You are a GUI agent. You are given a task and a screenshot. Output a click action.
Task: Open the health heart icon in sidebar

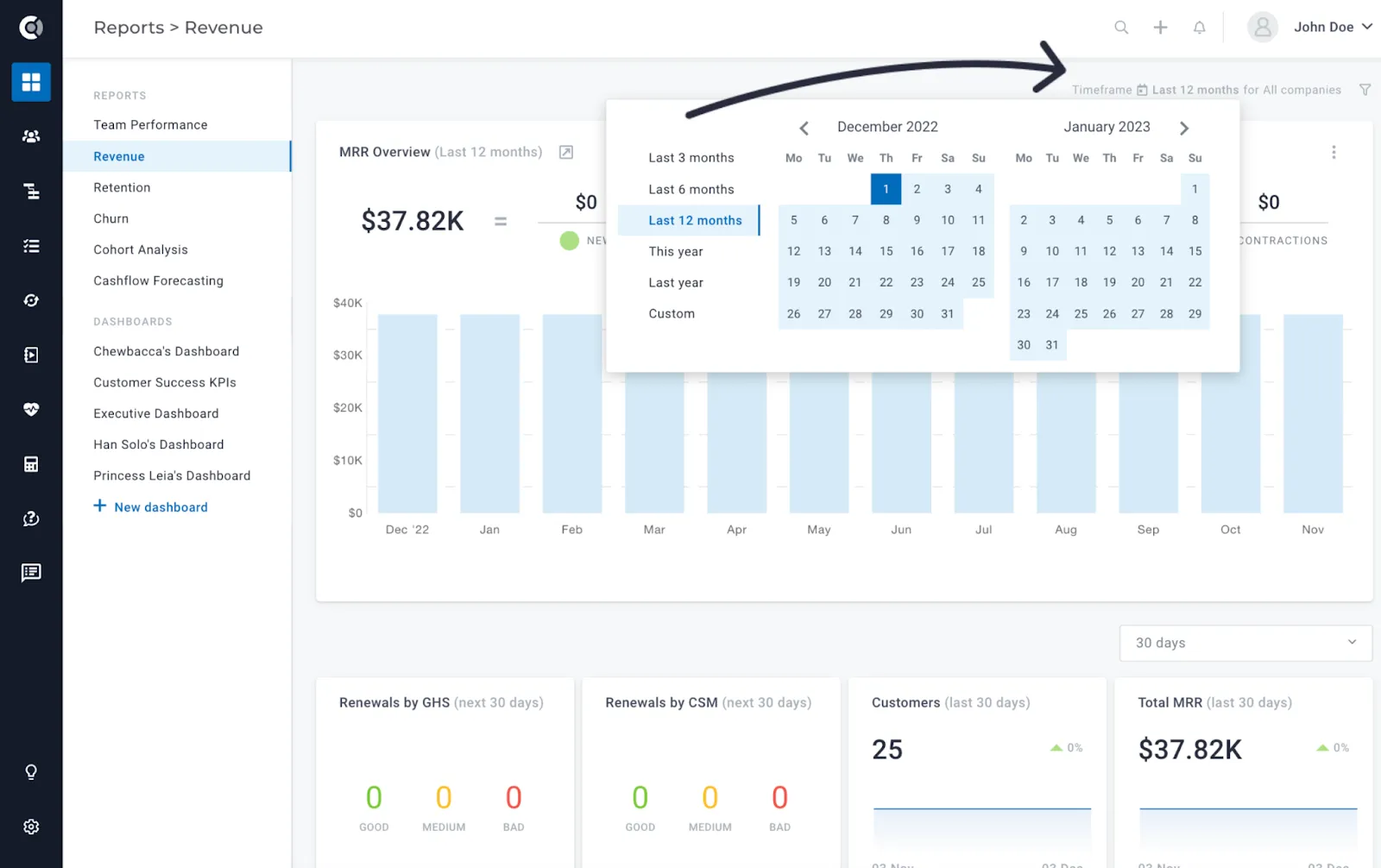click(31, 409)
